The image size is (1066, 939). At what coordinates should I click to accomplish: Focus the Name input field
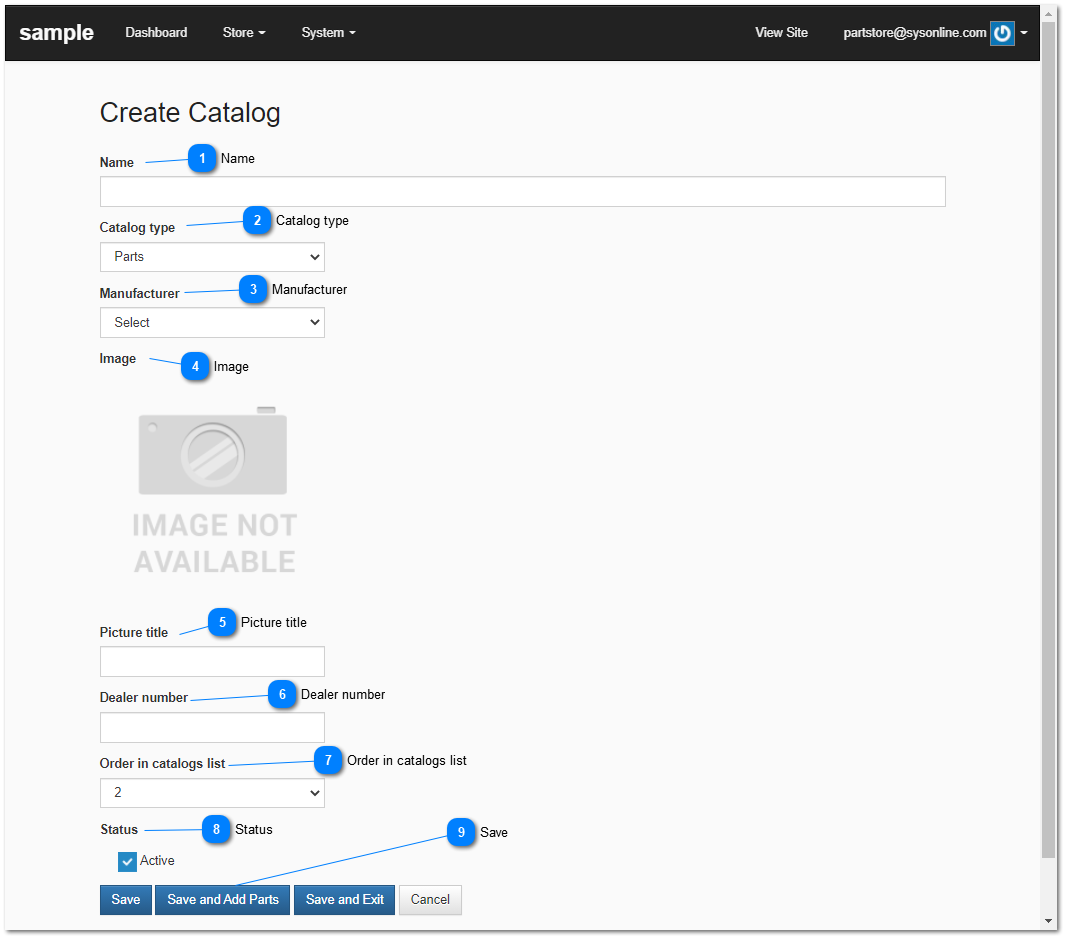pyautogui.click(x=522, y=192)
